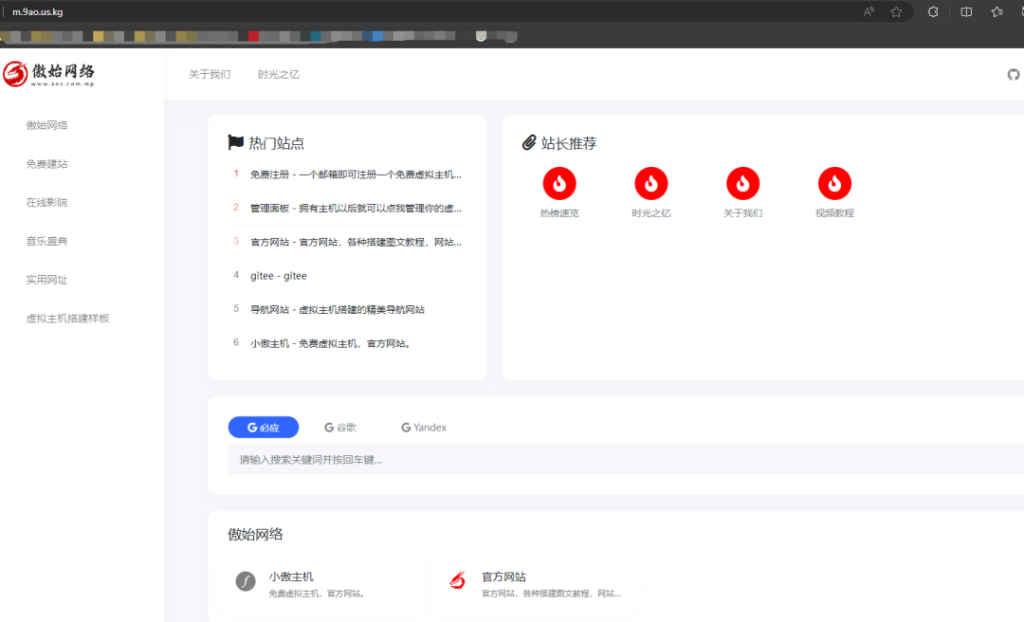This screenshot has height=622, width=1024.
Task: Open the 视频教程 recommendation icon
Action: click(834, 183)
